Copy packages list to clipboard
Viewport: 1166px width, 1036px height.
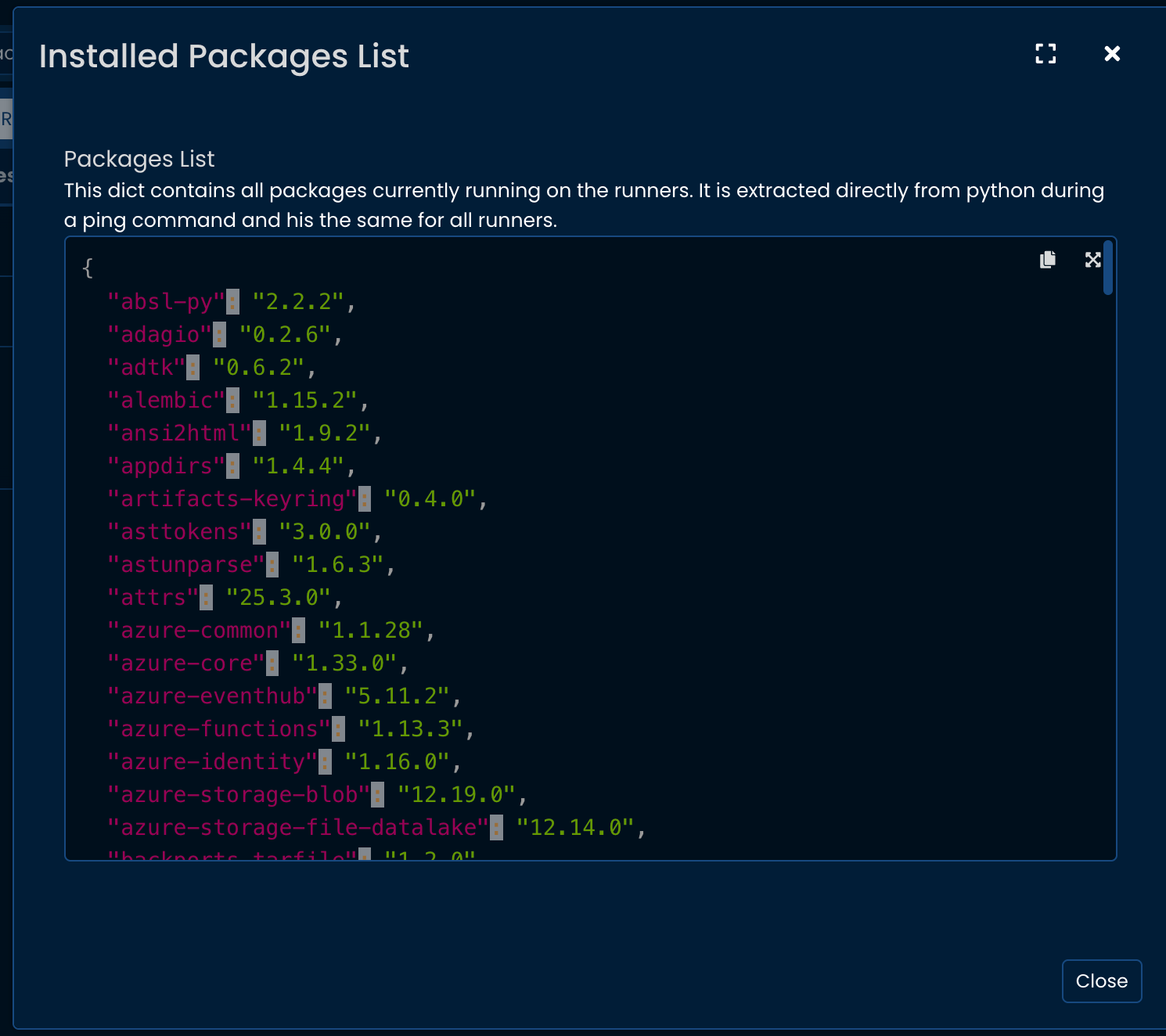tap(1048, 260)
